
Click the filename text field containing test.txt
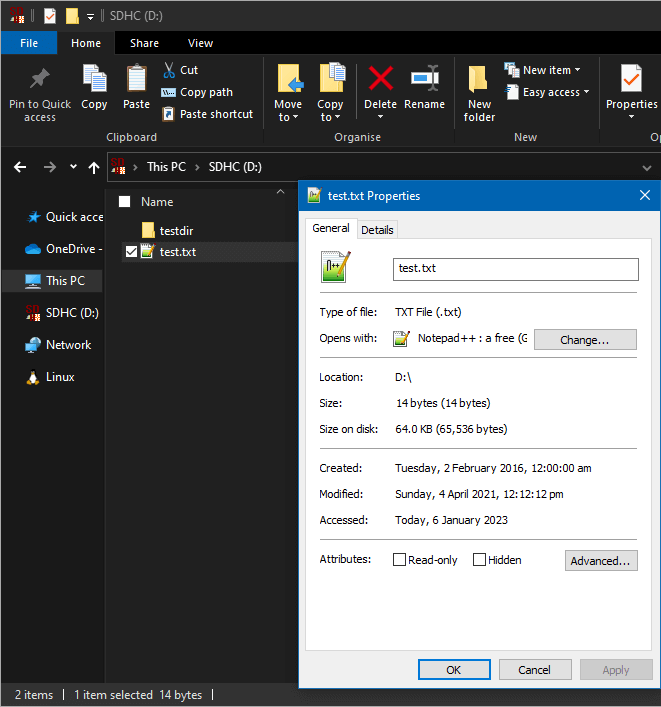515,269
